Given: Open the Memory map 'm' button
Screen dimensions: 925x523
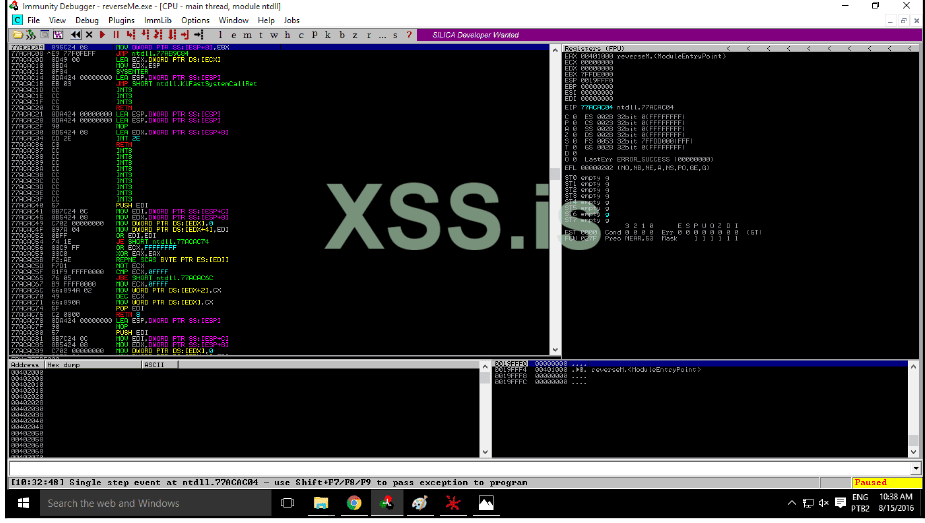Looking at the screenshot, I should click(247, 34).
